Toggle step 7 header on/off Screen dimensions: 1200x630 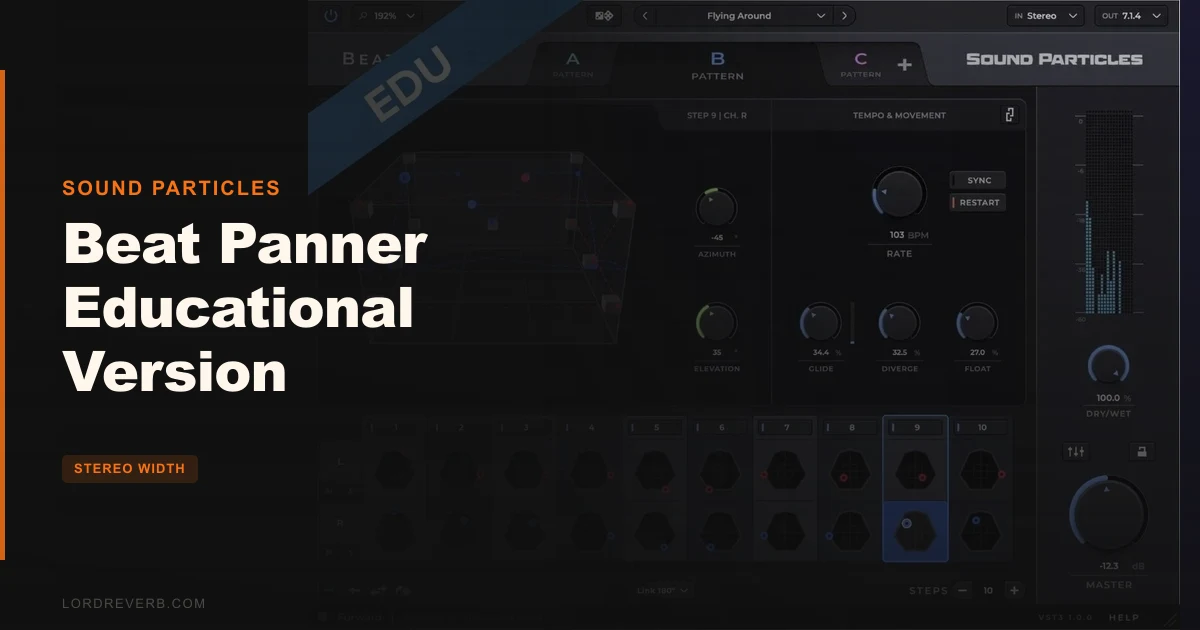coord(786,427)
